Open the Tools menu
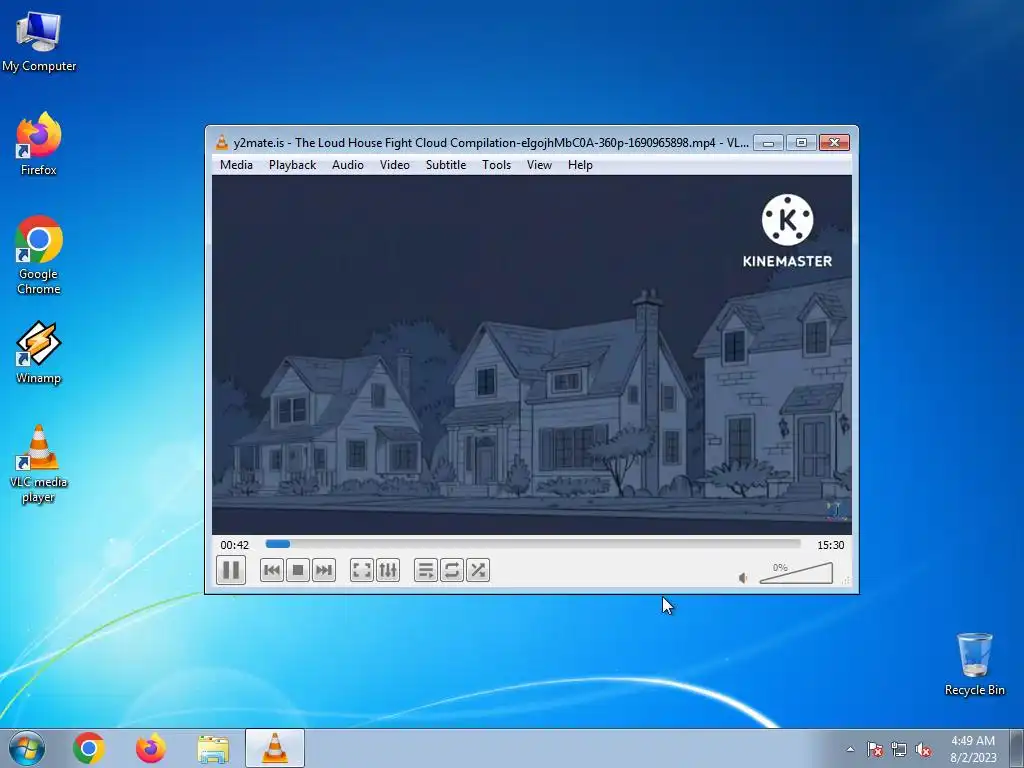 pos(496,165)
